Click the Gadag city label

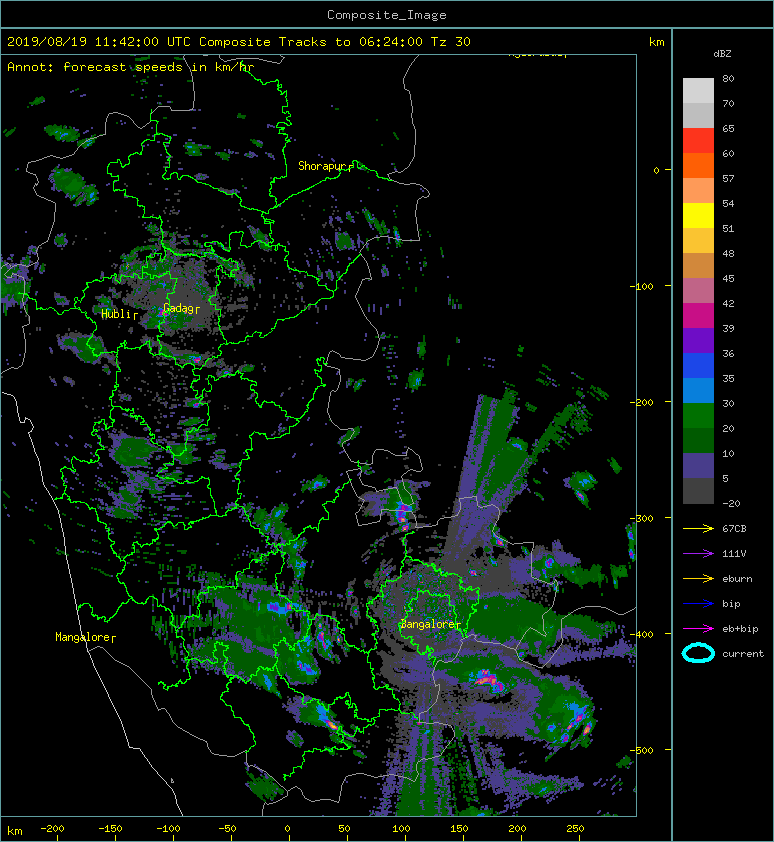click(x=178, y=308)
